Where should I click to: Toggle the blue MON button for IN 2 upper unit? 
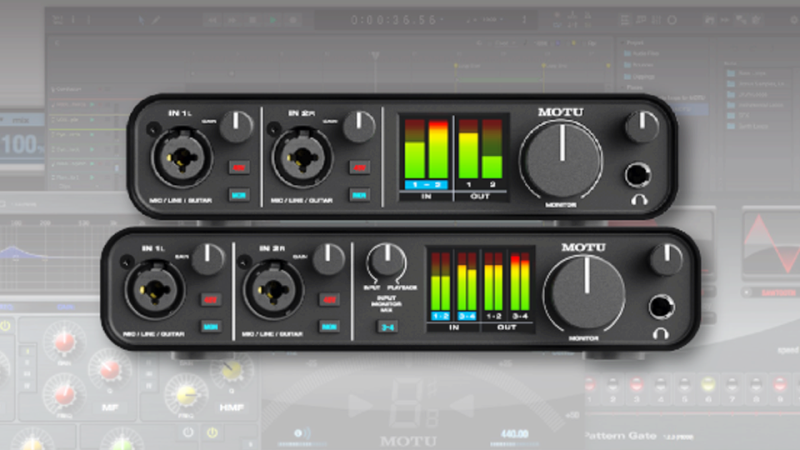pyautogui.click(x=360, y=194)
